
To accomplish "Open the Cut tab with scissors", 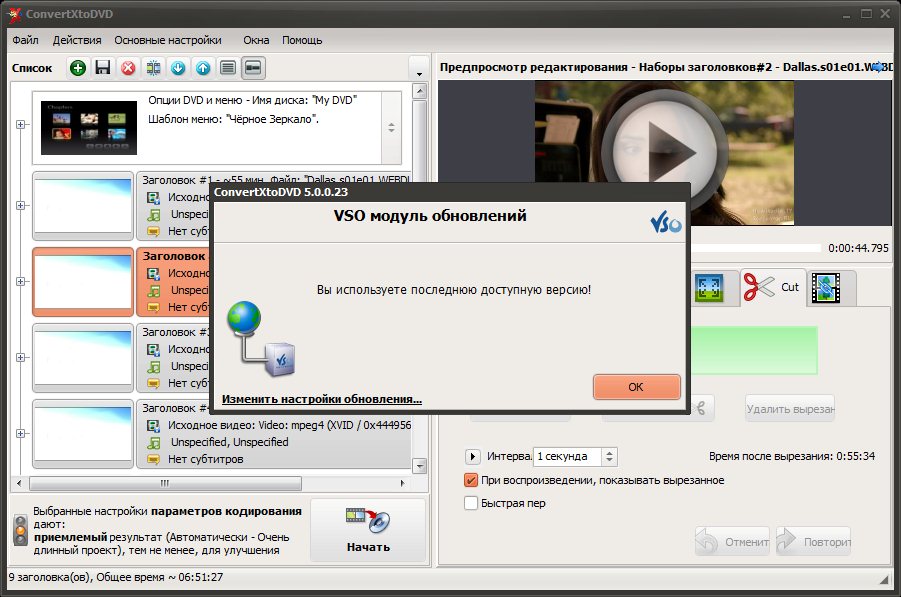I will [x=772, y=287].
